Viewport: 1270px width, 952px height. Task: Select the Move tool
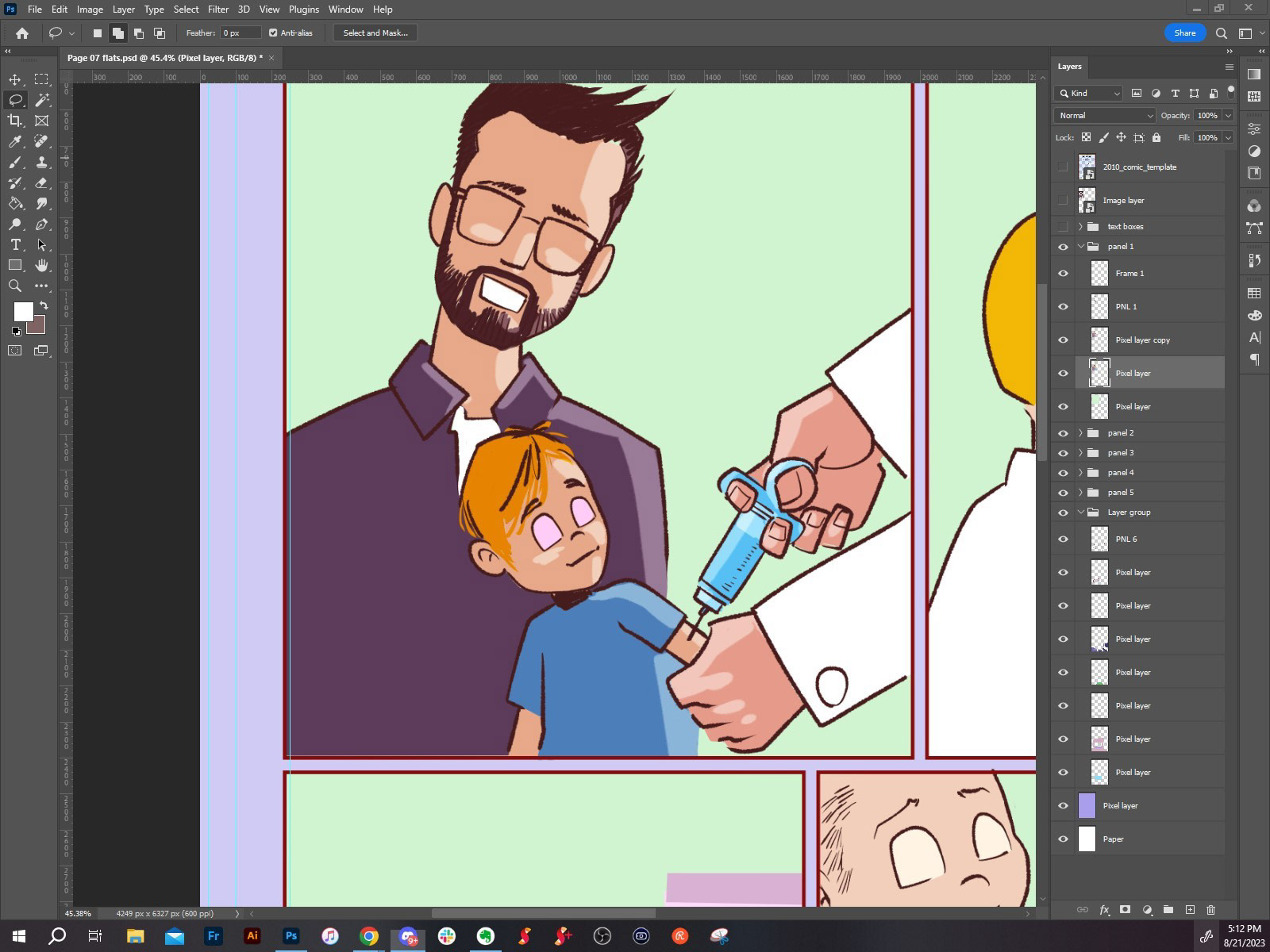(15, 79)
